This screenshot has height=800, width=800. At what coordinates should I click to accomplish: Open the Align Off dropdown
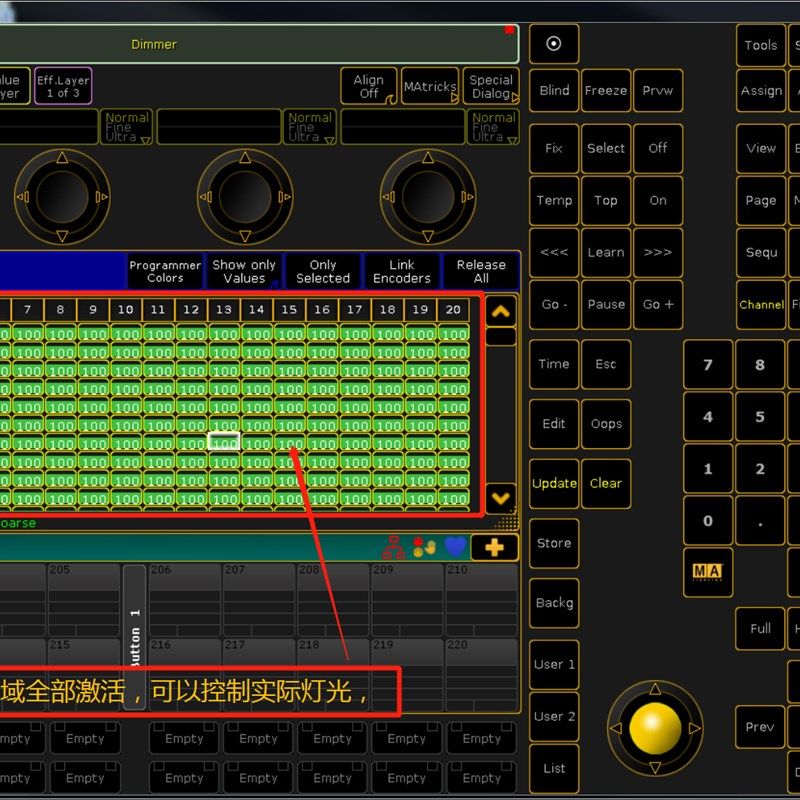click(368, 86)
